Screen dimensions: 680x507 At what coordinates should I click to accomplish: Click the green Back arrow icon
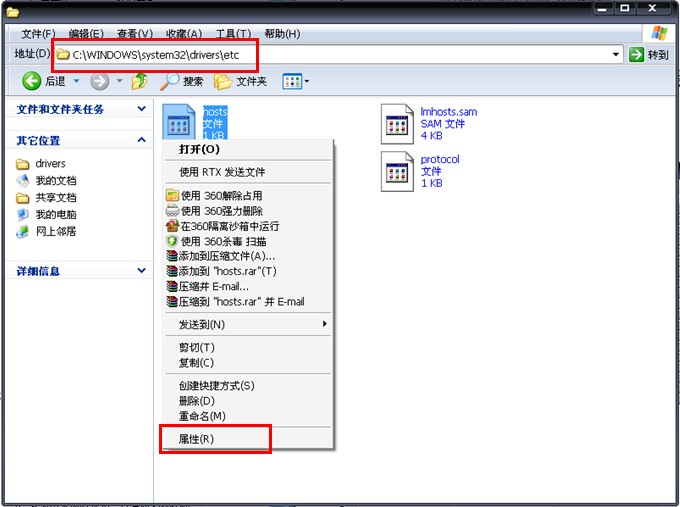[31, 81]
